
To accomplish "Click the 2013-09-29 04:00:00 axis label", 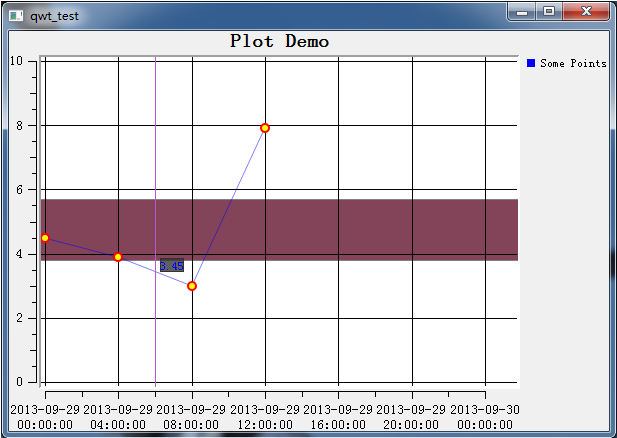I will click(118, 417).
